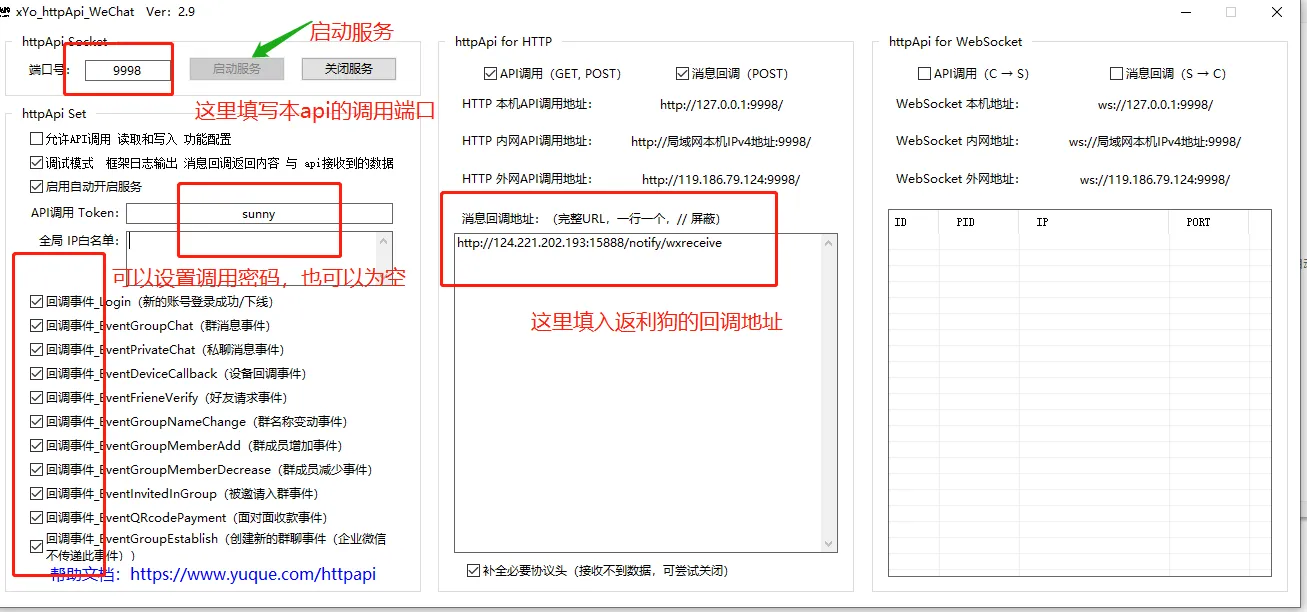
Task: Enable WebSocket 消息回调 (S → C) checkbox
Action: click(1116, 74)
